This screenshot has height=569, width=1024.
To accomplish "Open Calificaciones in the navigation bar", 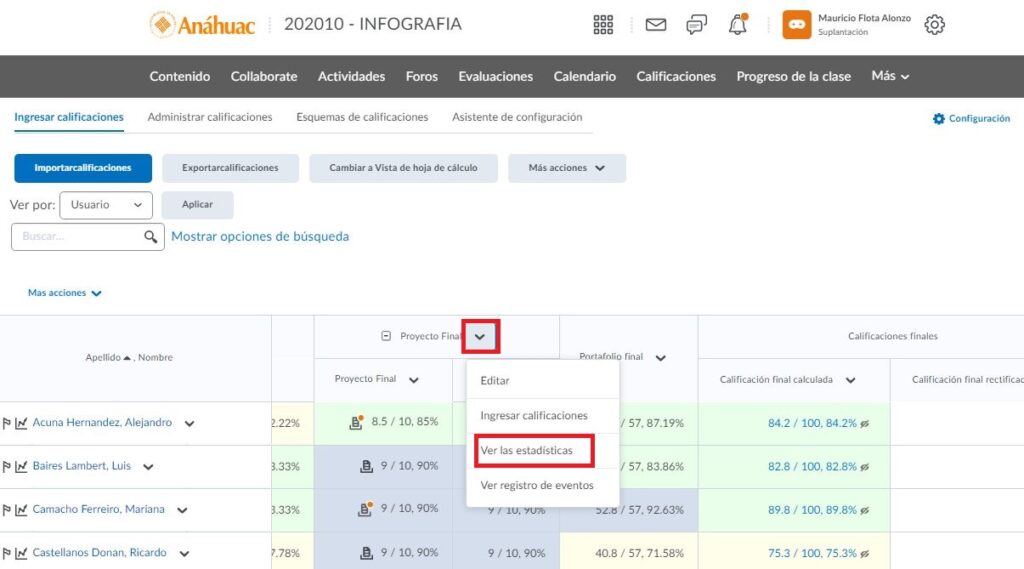I will [x=676, y=76].
